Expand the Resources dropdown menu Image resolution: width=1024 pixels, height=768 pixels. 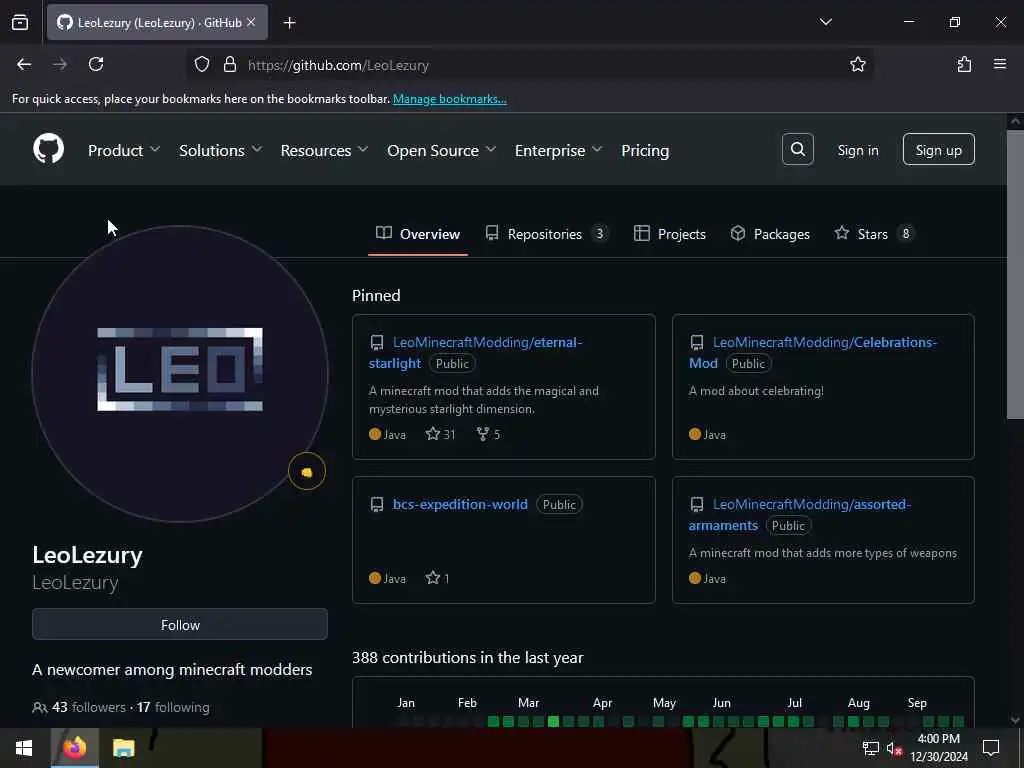click(x=325, y=150)
